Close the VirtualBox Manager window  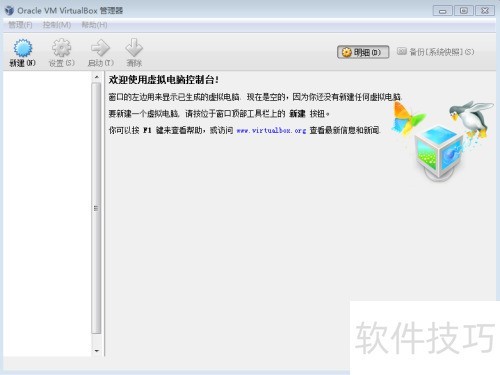pos(485,11)
